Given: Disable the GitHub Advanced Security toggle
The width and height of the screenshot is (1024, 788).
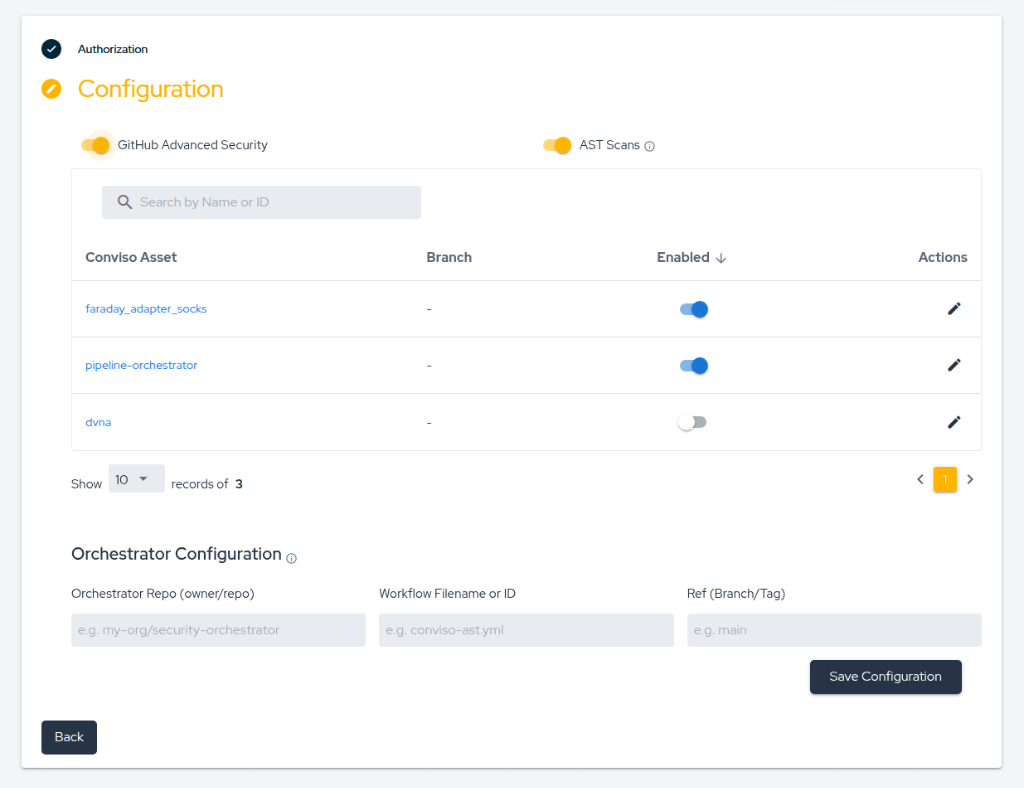Looking at the screenshot, I should tap(97, 145).
